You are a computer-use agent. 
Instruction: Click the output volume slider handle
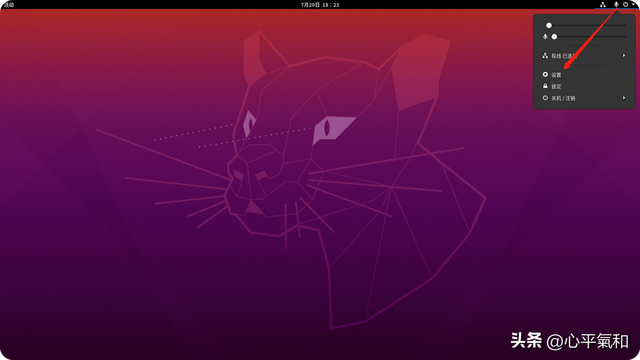click(x=549, y=25)
